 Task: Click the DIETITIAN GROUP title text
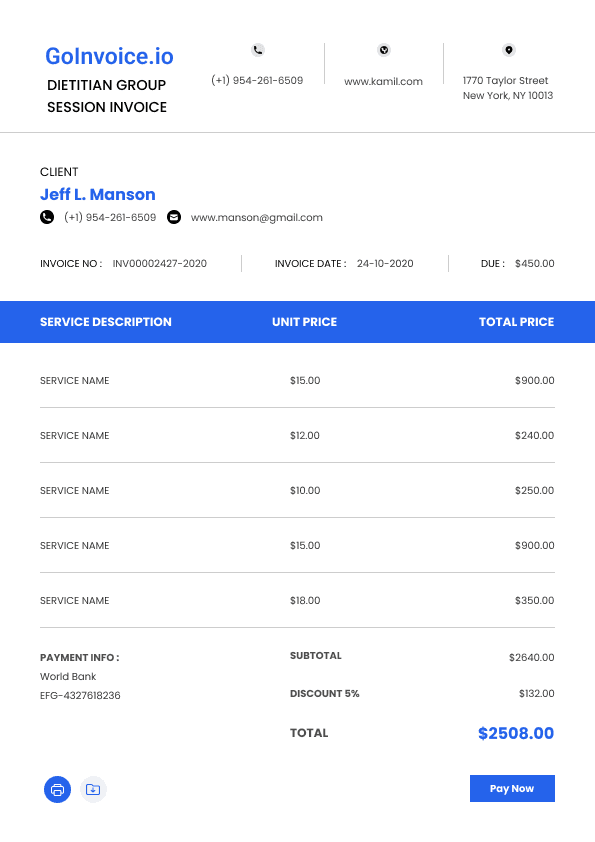pyautogui.click(x=106, y=85)
